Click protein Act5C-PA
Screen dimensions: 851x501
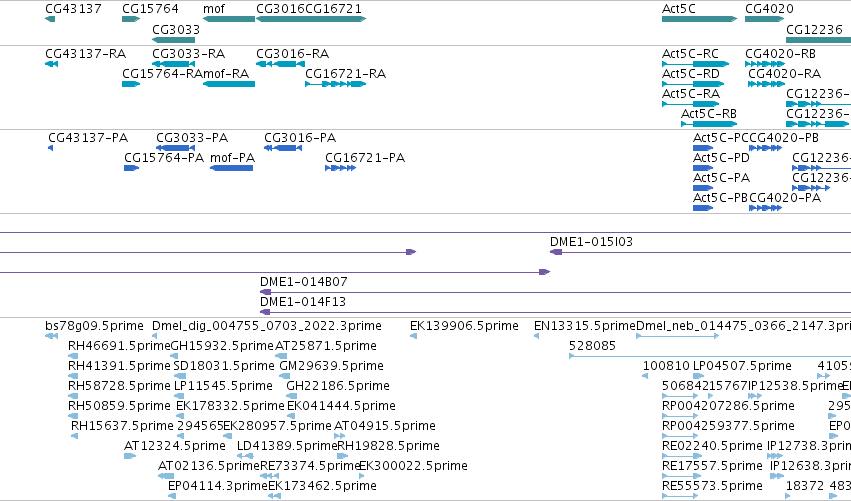coord(703,188)
